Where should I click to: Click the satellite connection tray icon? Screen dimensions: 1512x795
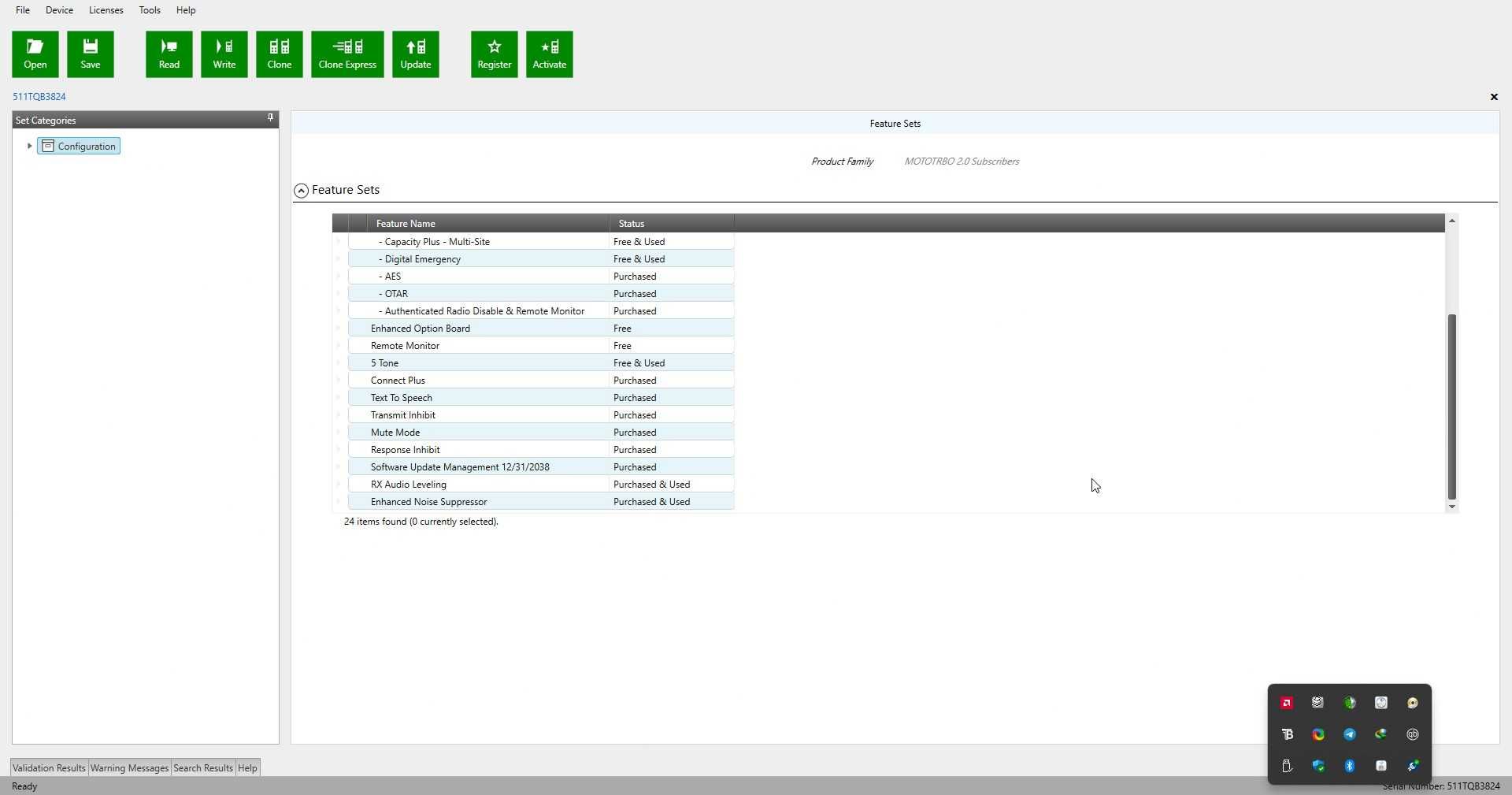coord(1413,766)
